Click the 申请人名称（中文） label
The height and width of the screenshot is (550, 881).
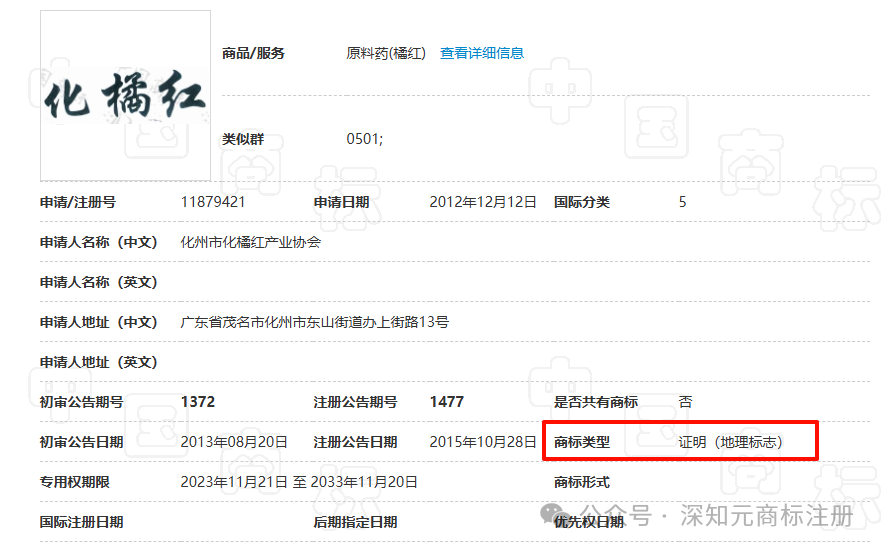click(99, 242)
